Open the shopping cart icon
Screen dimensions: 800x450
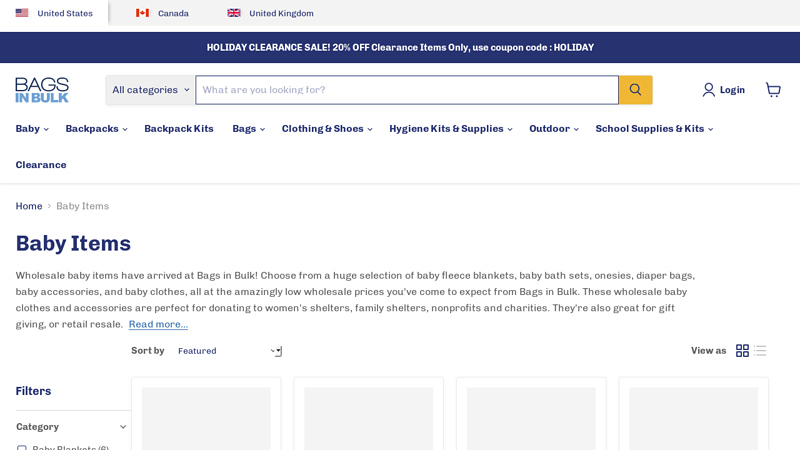(773, 90)
